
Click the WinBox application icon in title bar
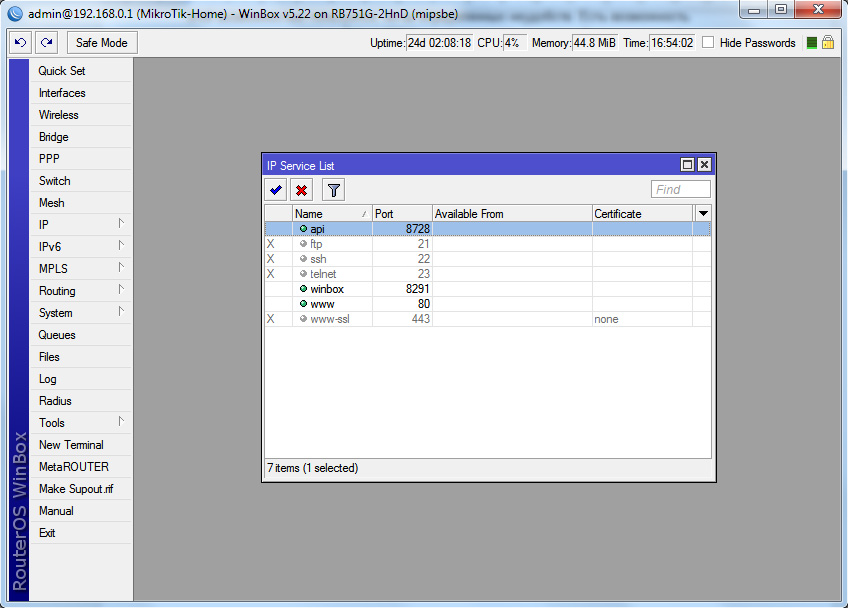(13, 13)
